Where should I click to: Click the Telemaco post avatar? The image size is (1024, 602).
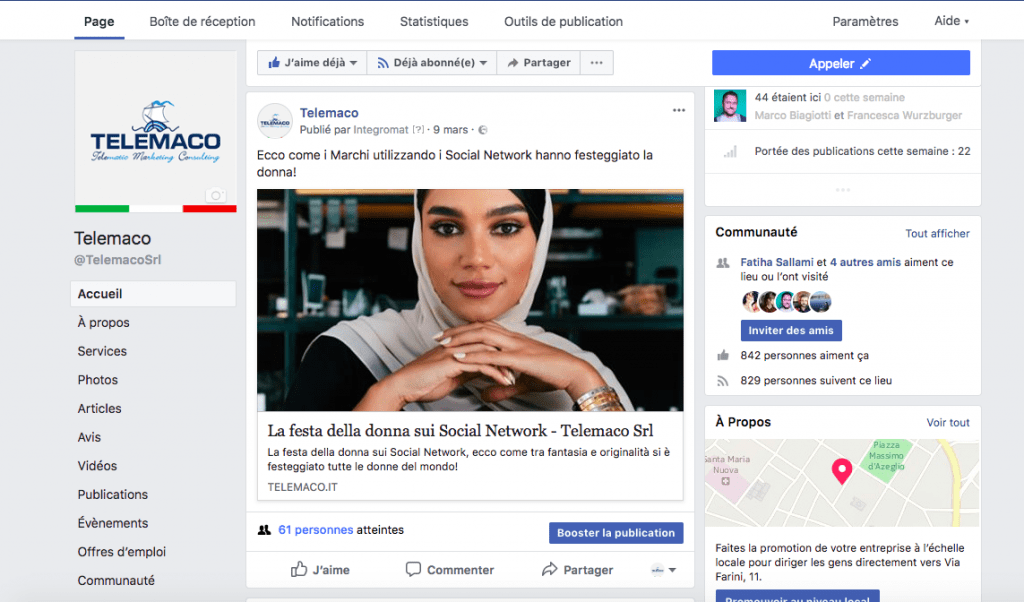tap(275, 121)
